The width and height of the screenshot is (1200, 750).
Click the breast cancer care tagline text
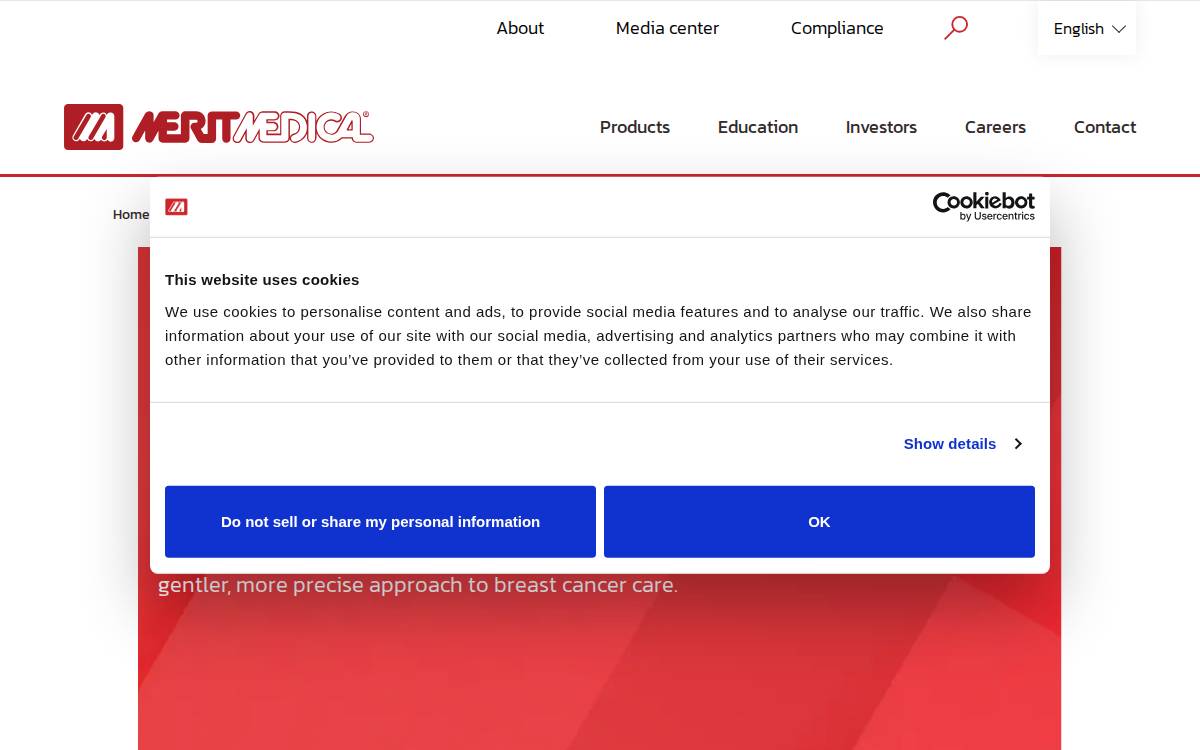coord(418,585)
